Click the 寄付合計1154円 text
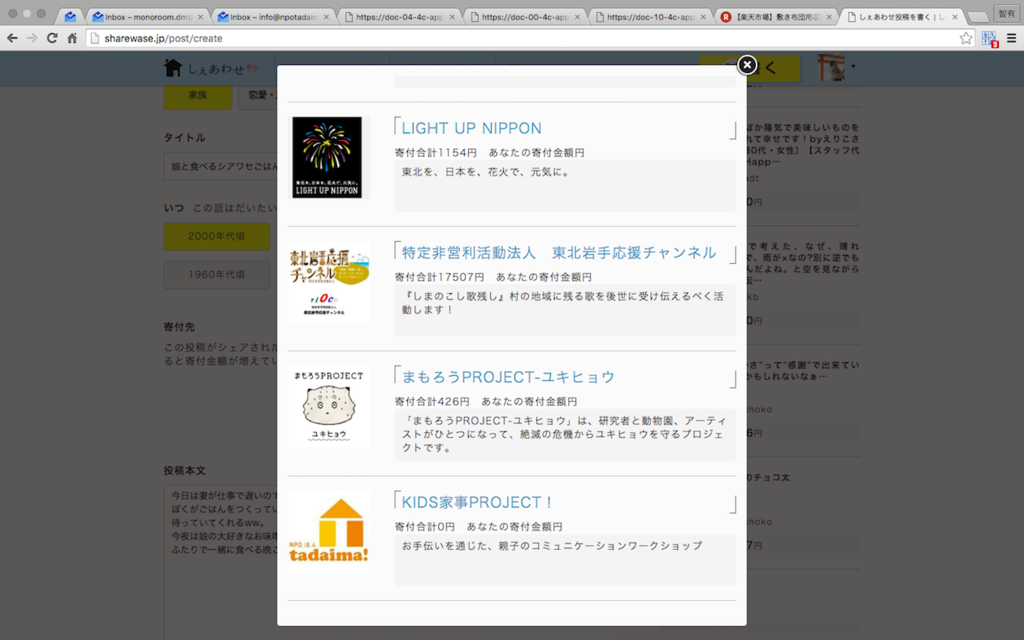This screenshot has height=640, width=1024. tap(436, 153)
